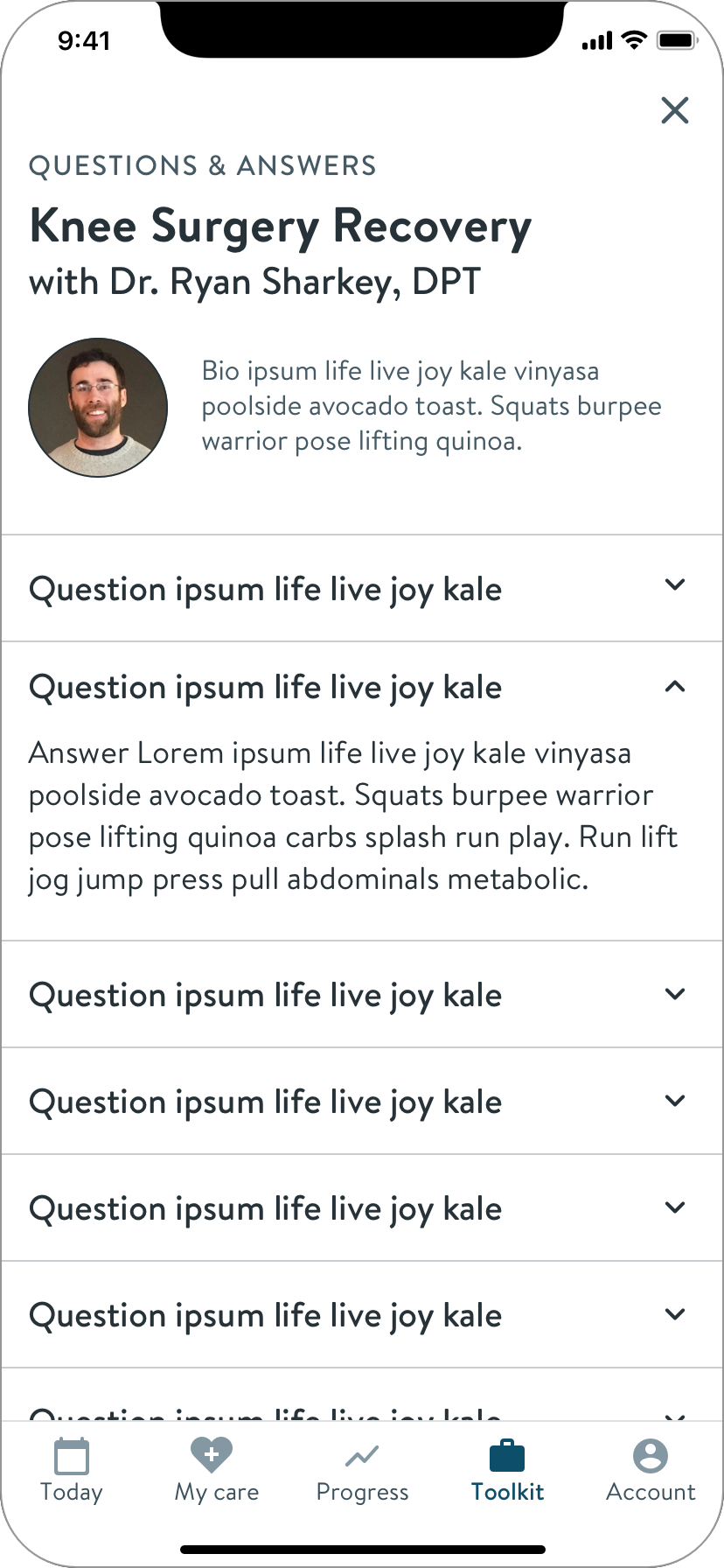
Task: Tap the Account person icon
Action: click(x=651, y=1456)
